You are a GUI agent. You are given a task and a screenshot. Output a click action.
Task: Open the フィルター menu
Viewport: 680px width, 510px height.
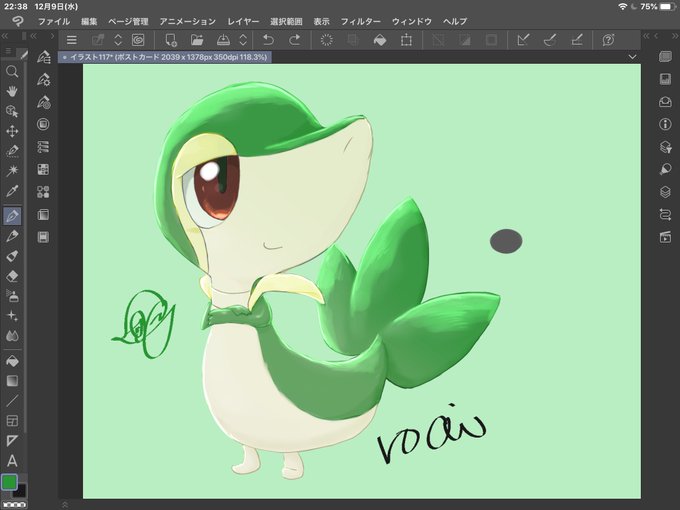[x=360, y=21]
